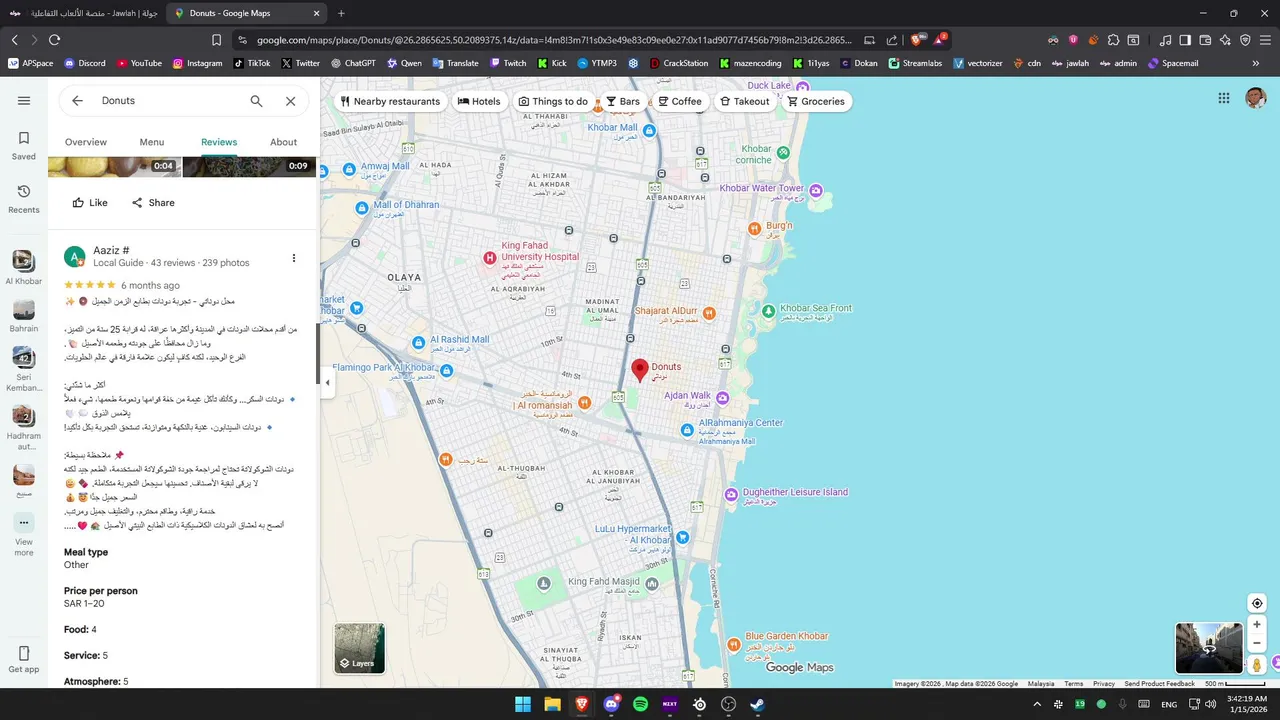Open Discord from the taskbar
1280x720 pixels.
(x=611, y=704)
